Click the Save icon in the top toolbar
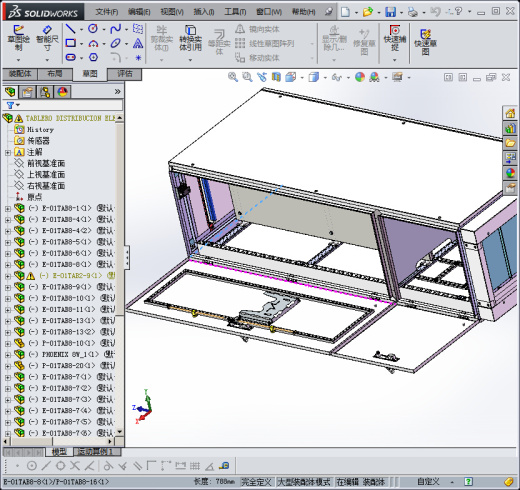Viewport: 520px width, 490px height. [x=390, y=12]
